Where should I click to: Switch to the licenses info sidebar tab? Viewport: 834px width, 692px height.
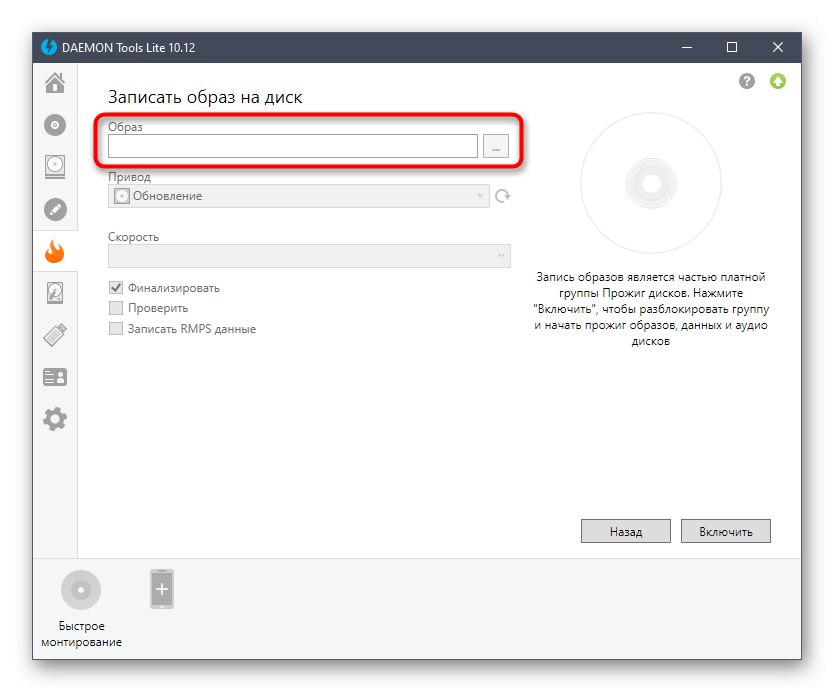pyautogui.click(x=55, y=376)
